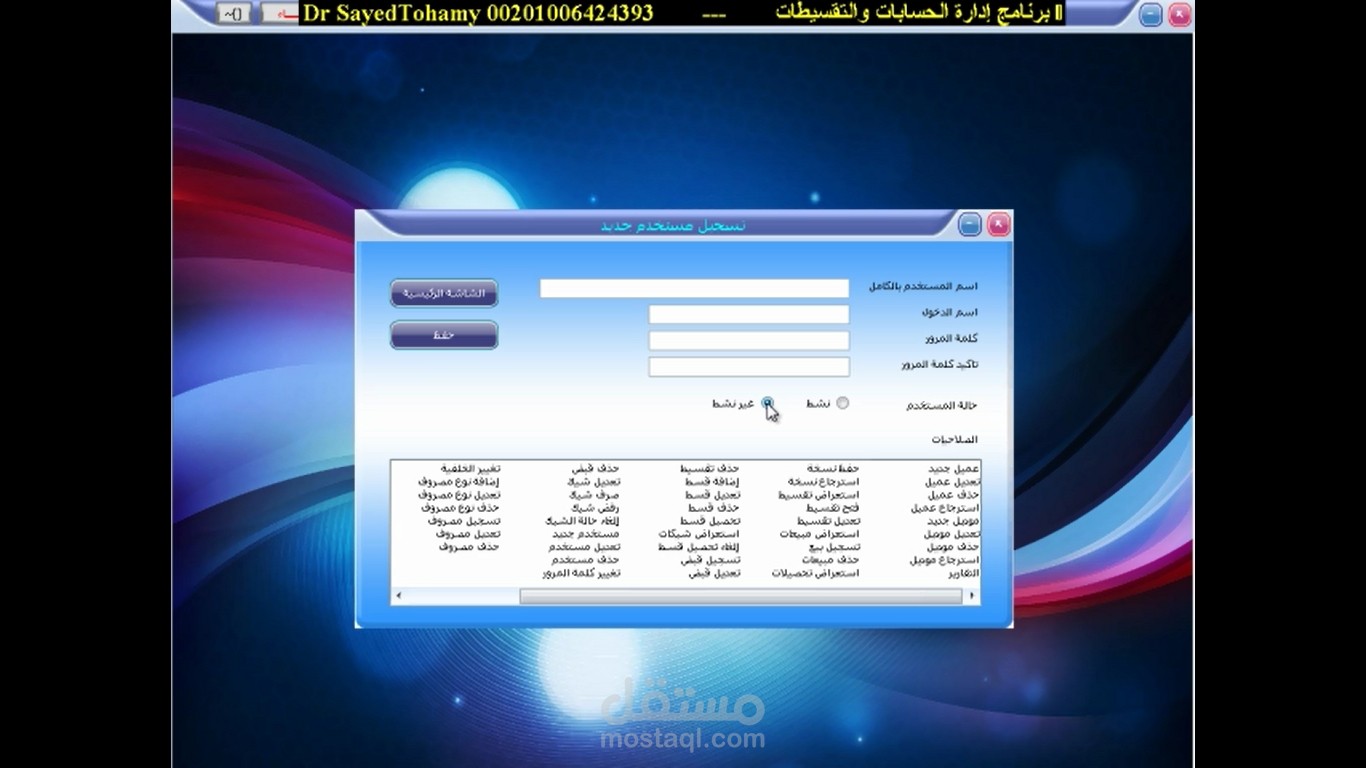Select permission تحصيل قسط
Image resolution: width=1366 pixels, height=768 pixels.
click(711, 521)
